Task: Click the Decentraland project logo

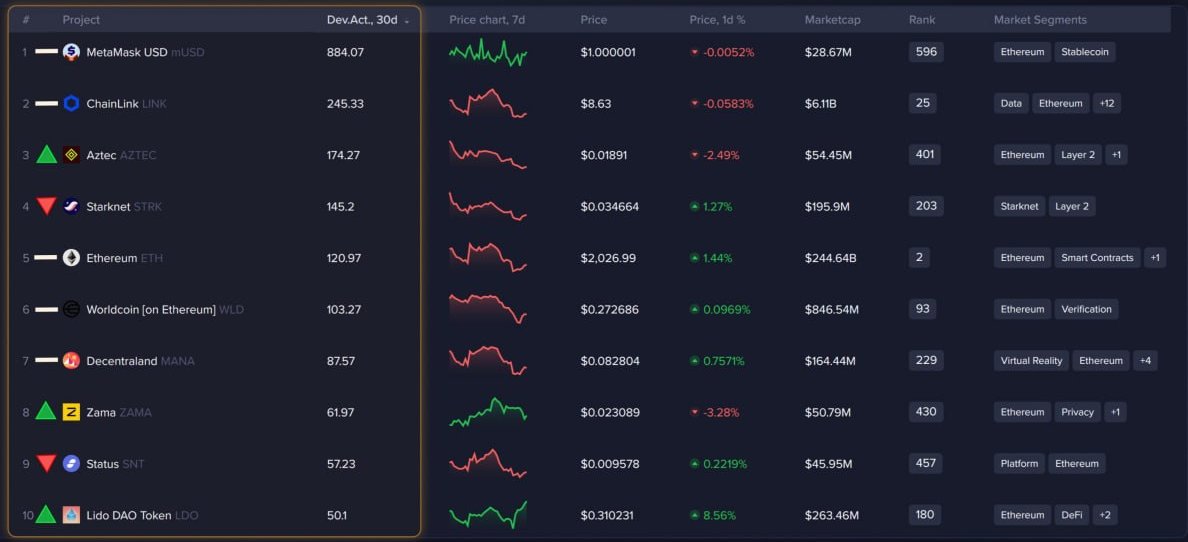Action: pos(71,361)
